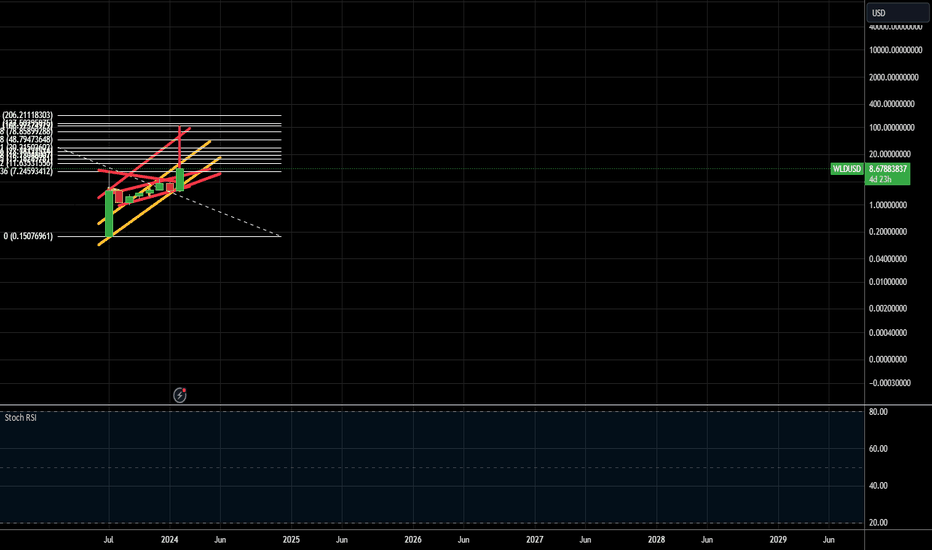Click the 1.00000000 price axis label
The height and width of the screenshot is (550, 932).
[888, 205]
